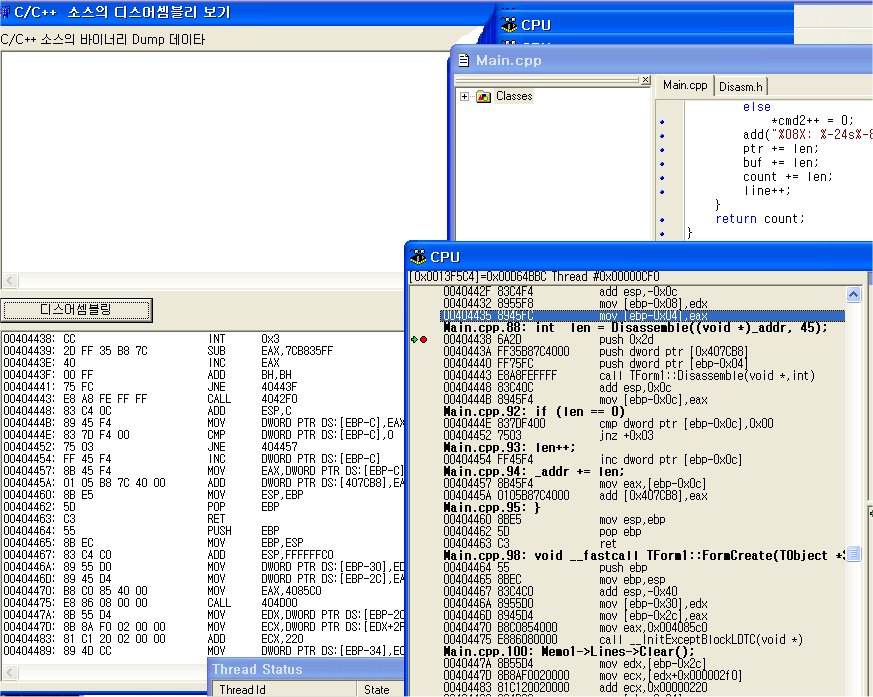Select the highlighted 00404435 mov line

[643, 316]
